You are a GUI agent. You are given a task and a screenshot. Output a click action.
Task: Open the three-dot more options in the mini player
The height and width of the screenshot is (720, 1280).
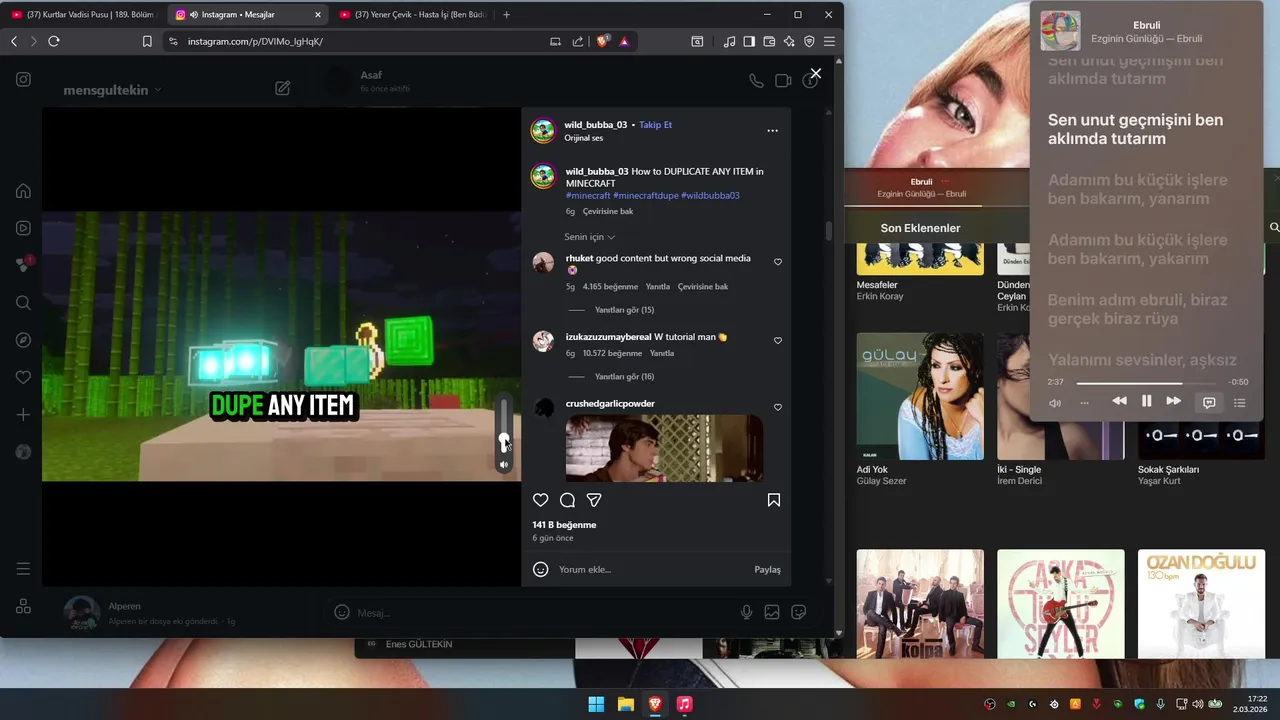(x=1084, y=402)
